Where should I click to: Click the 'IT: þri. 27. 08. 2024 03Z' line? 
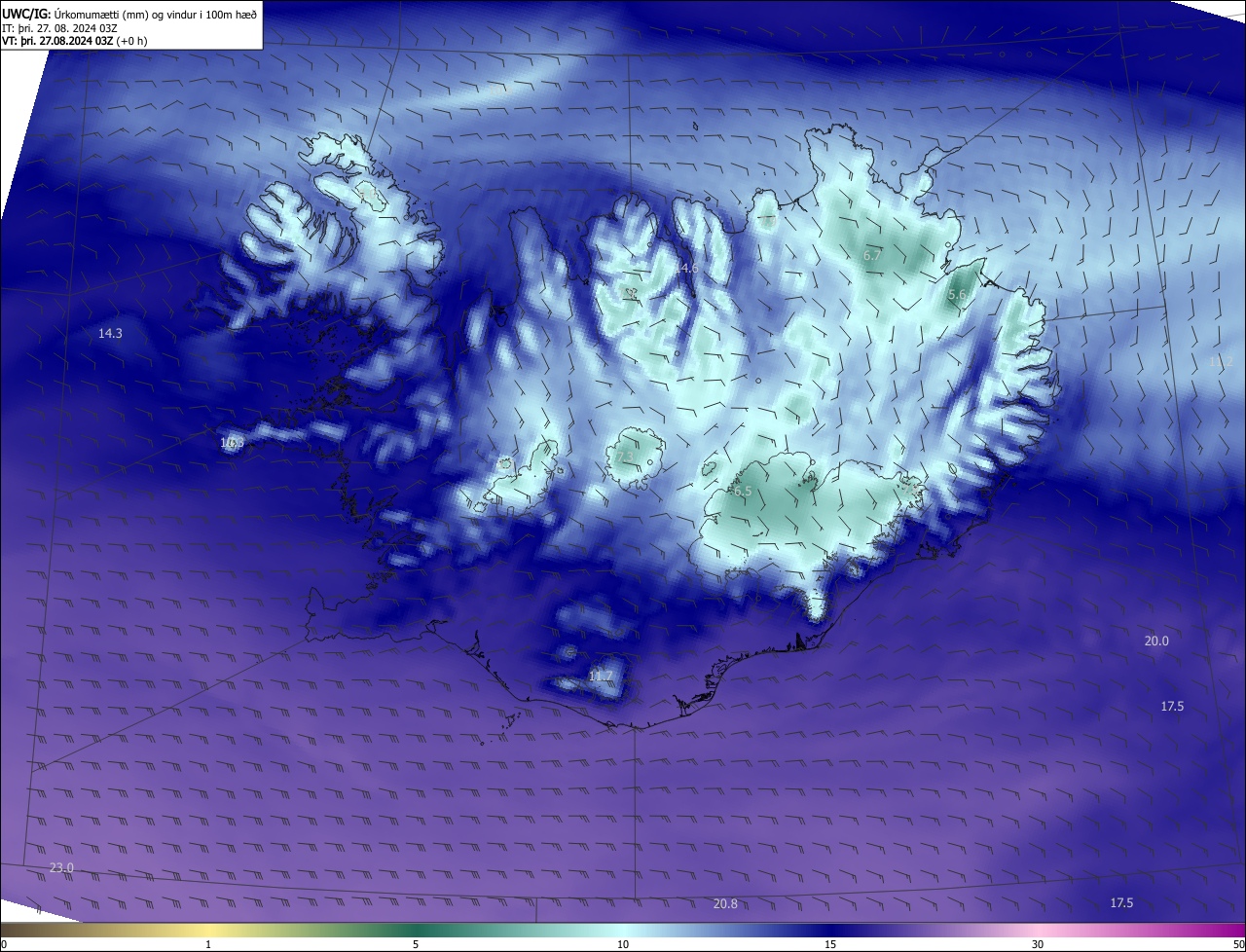(x=61, y=29)
